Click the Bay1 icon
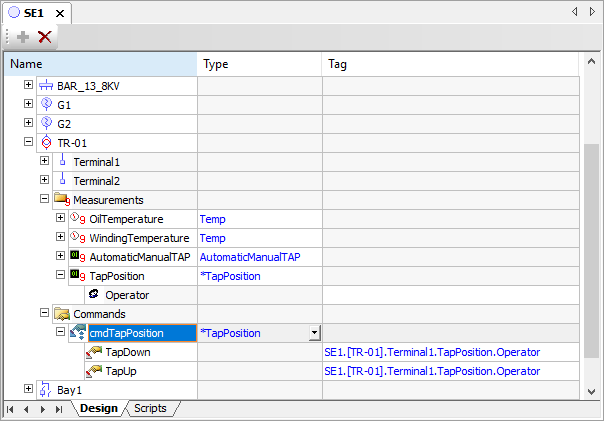The width and height of the screenshot is (604, 421). [x=46, y=389]
